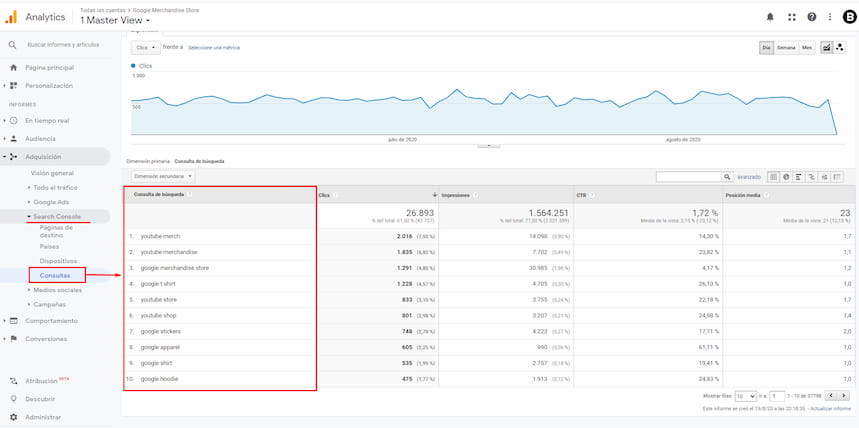This screenshot has height=428, width=859.
Task: Click the chart collapse handle below graph
Action: click(x=488, y=146)
